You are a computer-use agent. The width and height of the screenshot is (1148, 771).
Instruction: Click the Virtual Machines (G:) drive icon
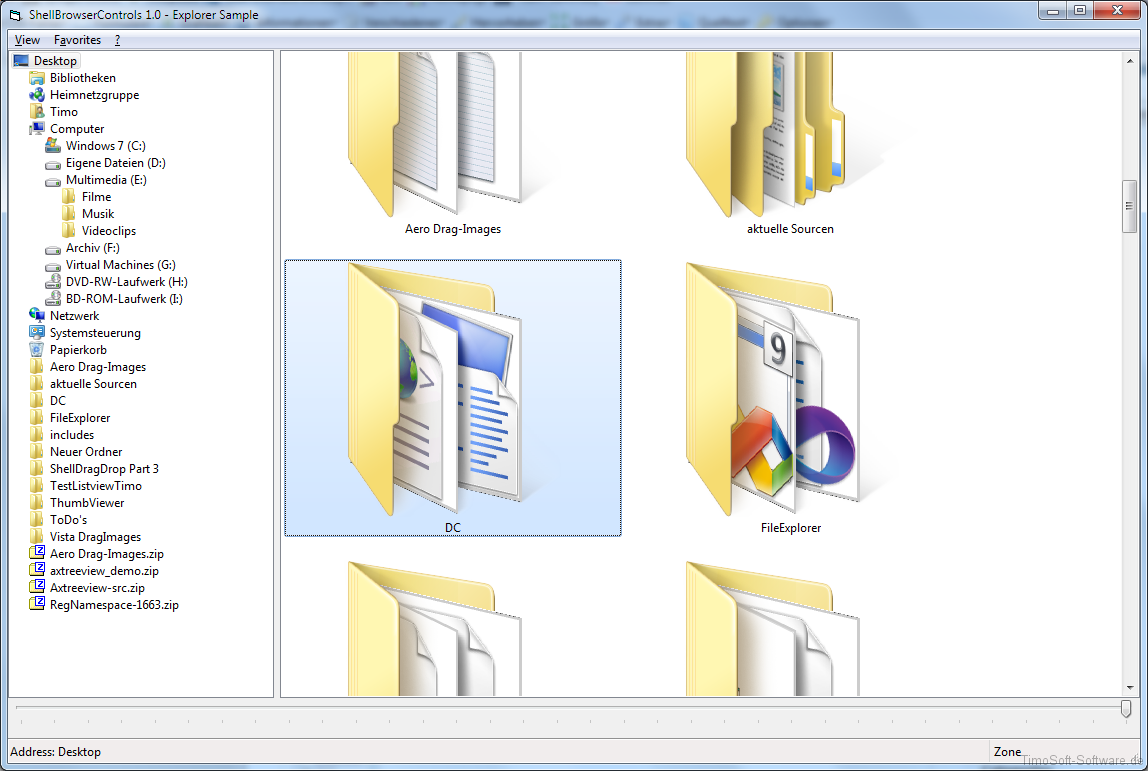coord(53,265)
